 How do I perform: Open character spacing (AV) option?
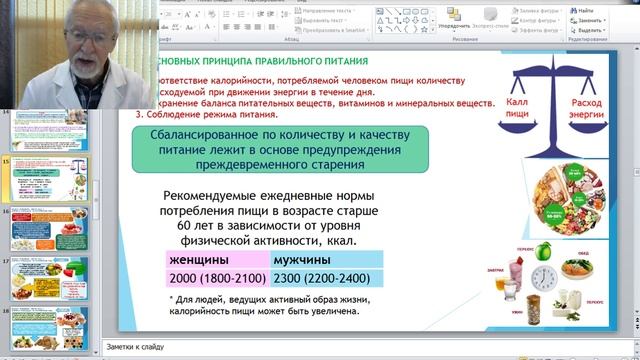(176, 27)
